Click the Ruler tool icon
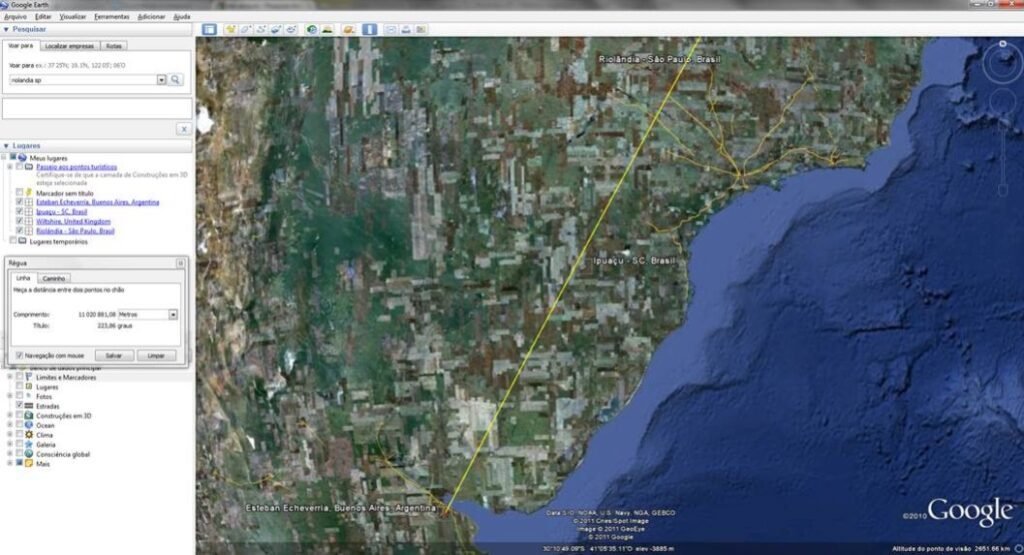1024x555 pixels. tap(370, 29)
